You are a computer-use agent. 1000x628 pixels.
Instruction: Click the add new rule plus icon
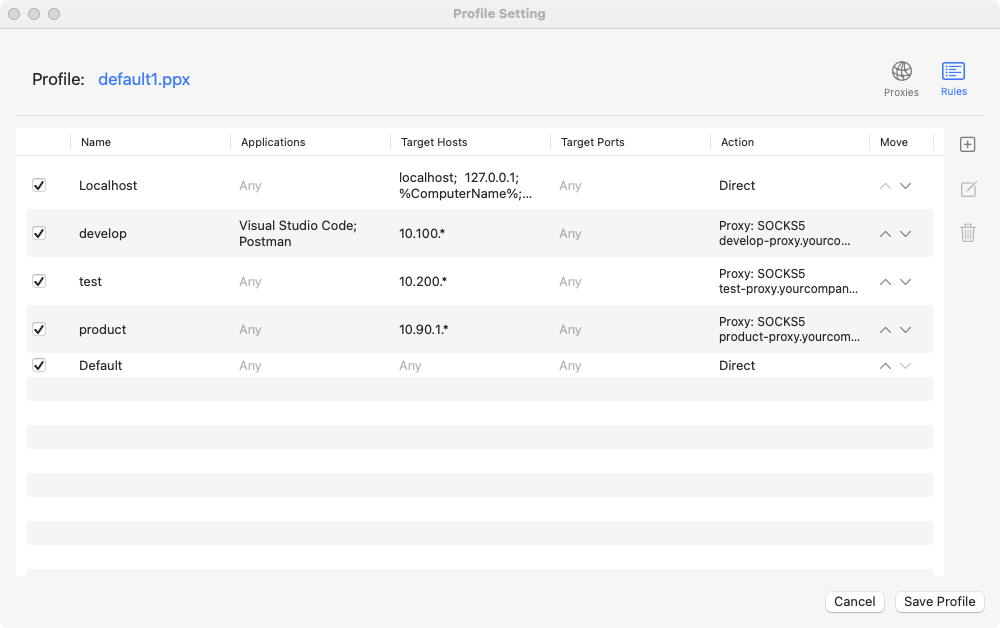[967, 145]
